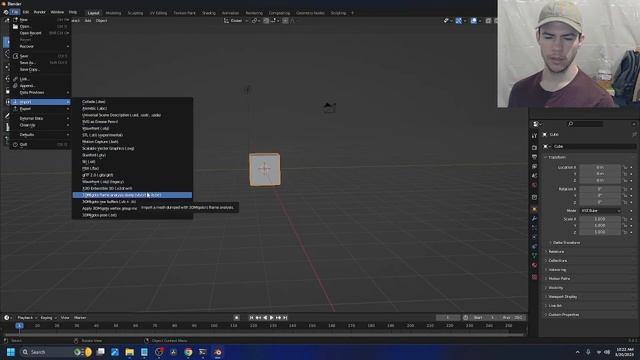640x360 pixels.
Task: Open Defaults submenu in File menu
Action: pos(40,134)
